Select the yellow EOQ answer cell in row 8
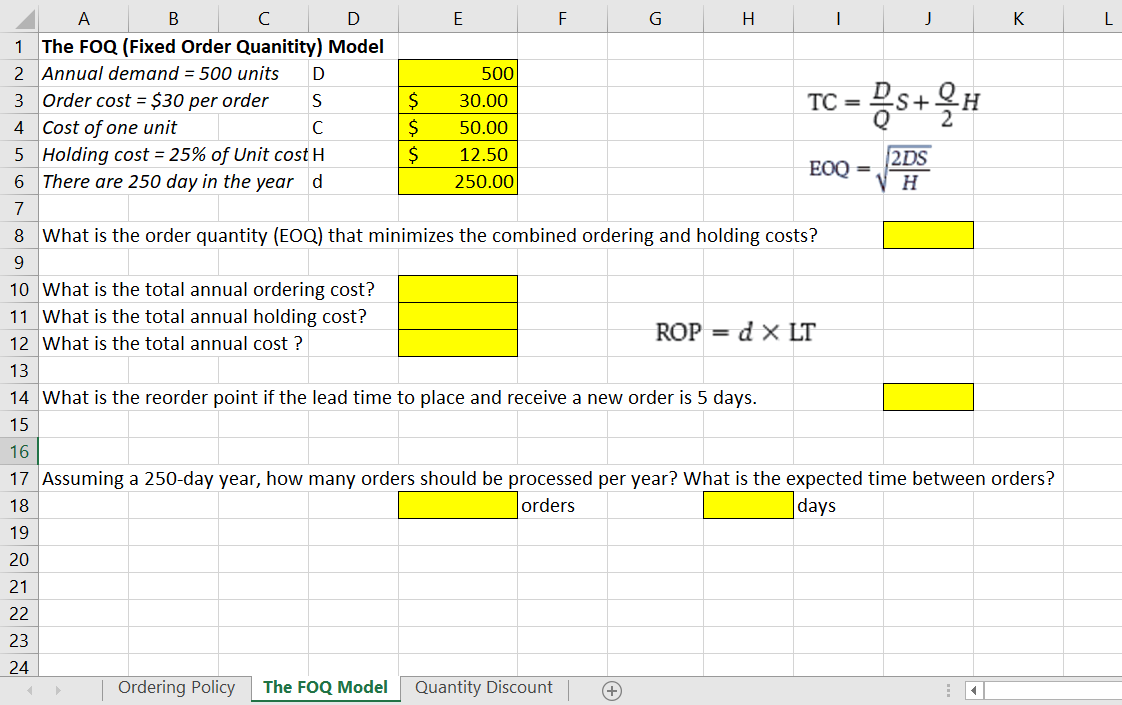The image size is (1122, 705). (928, 235)
